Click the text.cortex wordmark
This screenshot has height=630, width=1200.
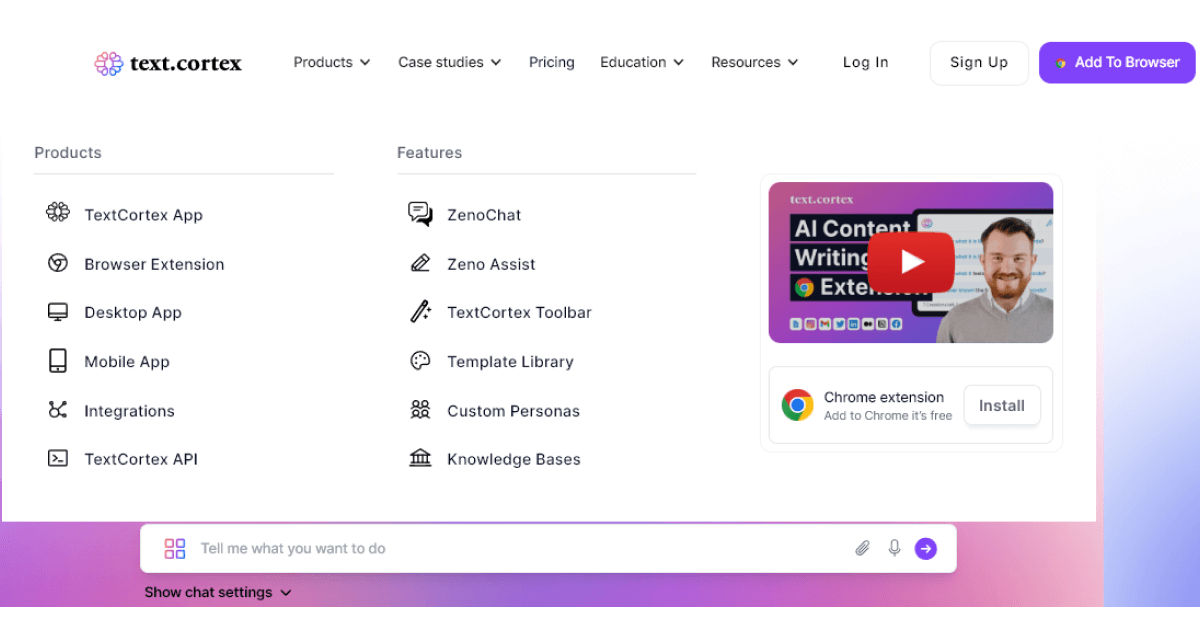(186, 63)
